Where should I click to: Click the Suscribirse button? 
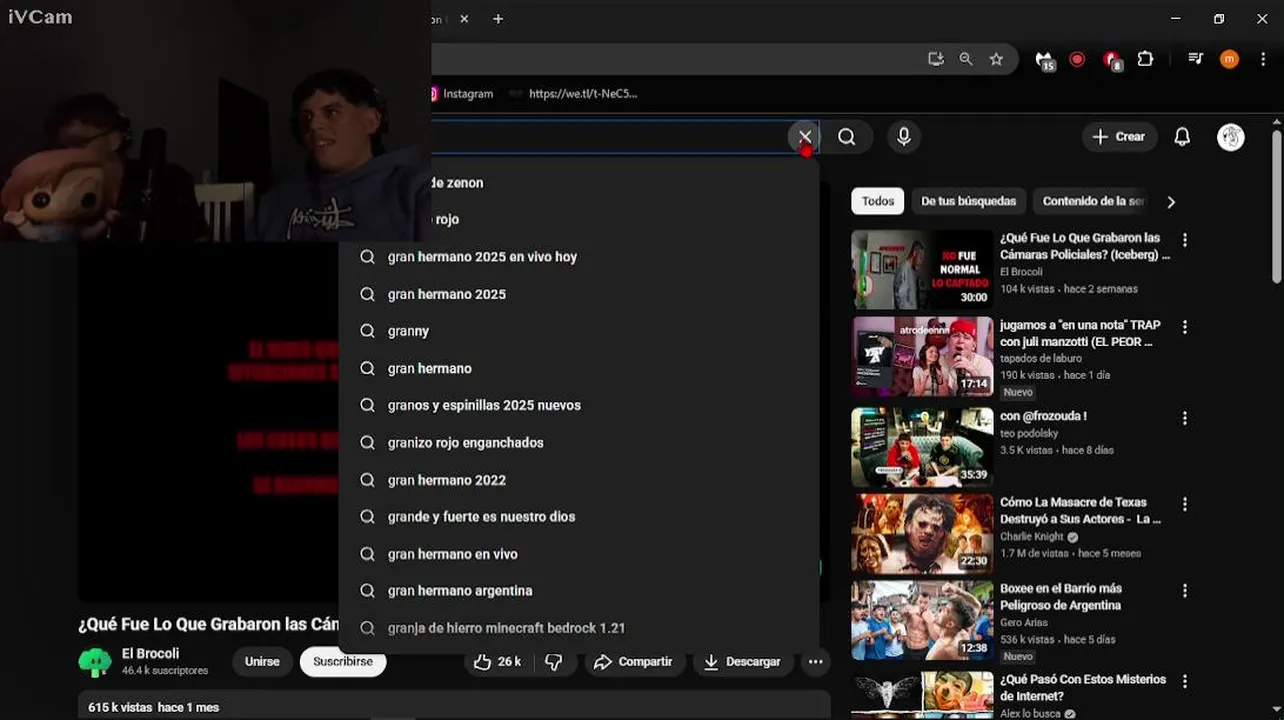coord(343,662)
